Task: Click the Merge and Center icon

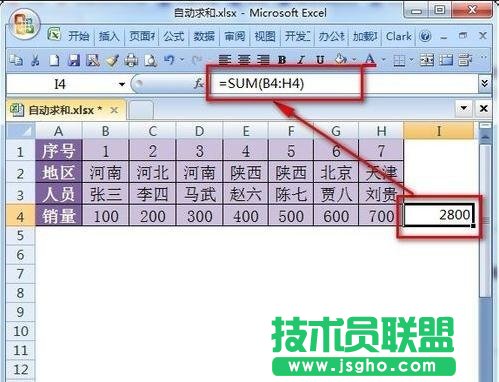Action: pyautogui.click(x=427, y=60)
